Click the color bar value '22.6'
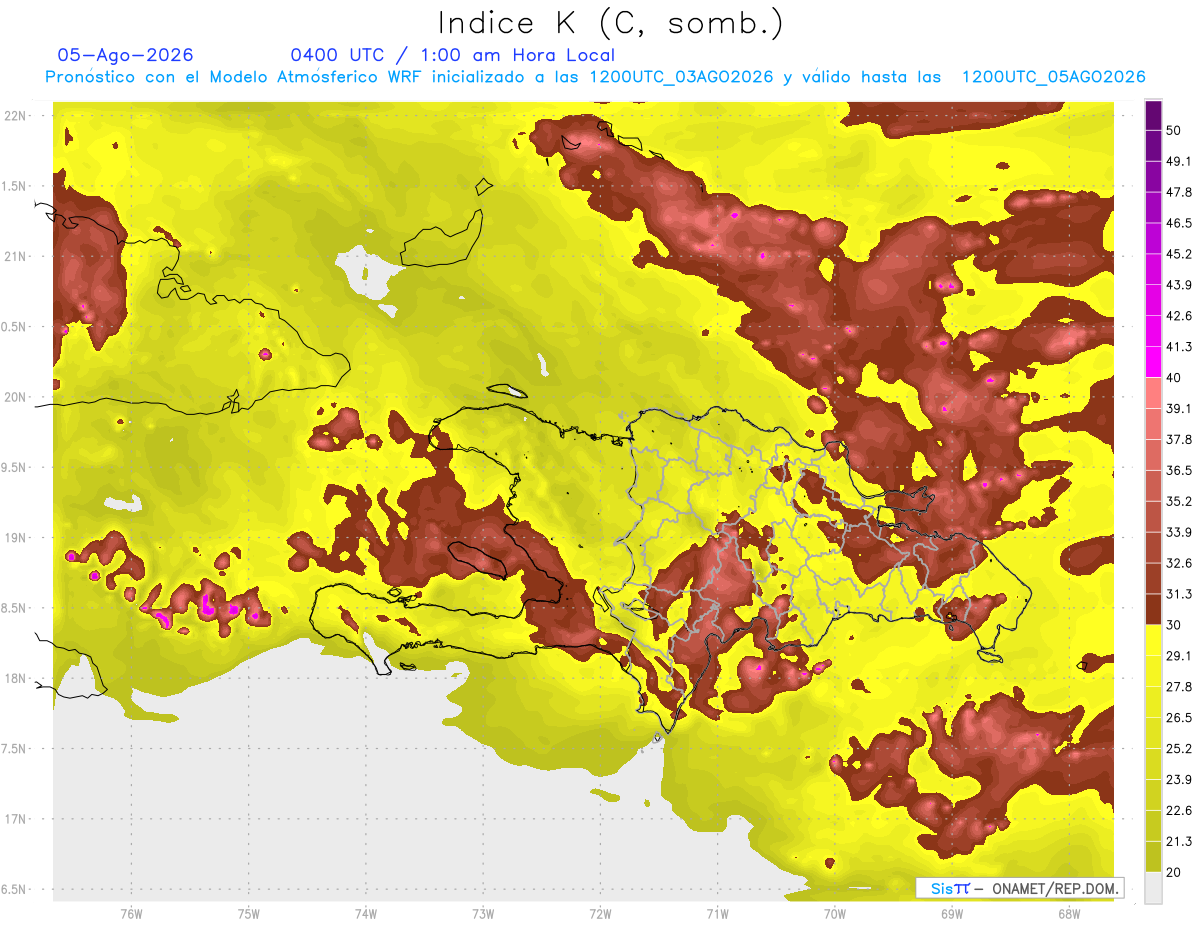This screenshot has width=1200, height=927. [x=1179, y=811]
